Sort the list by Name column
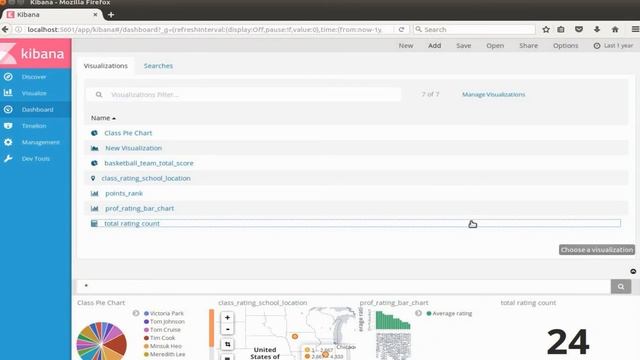The width and height of the screenshot is (640, 360). click(103, 118)
